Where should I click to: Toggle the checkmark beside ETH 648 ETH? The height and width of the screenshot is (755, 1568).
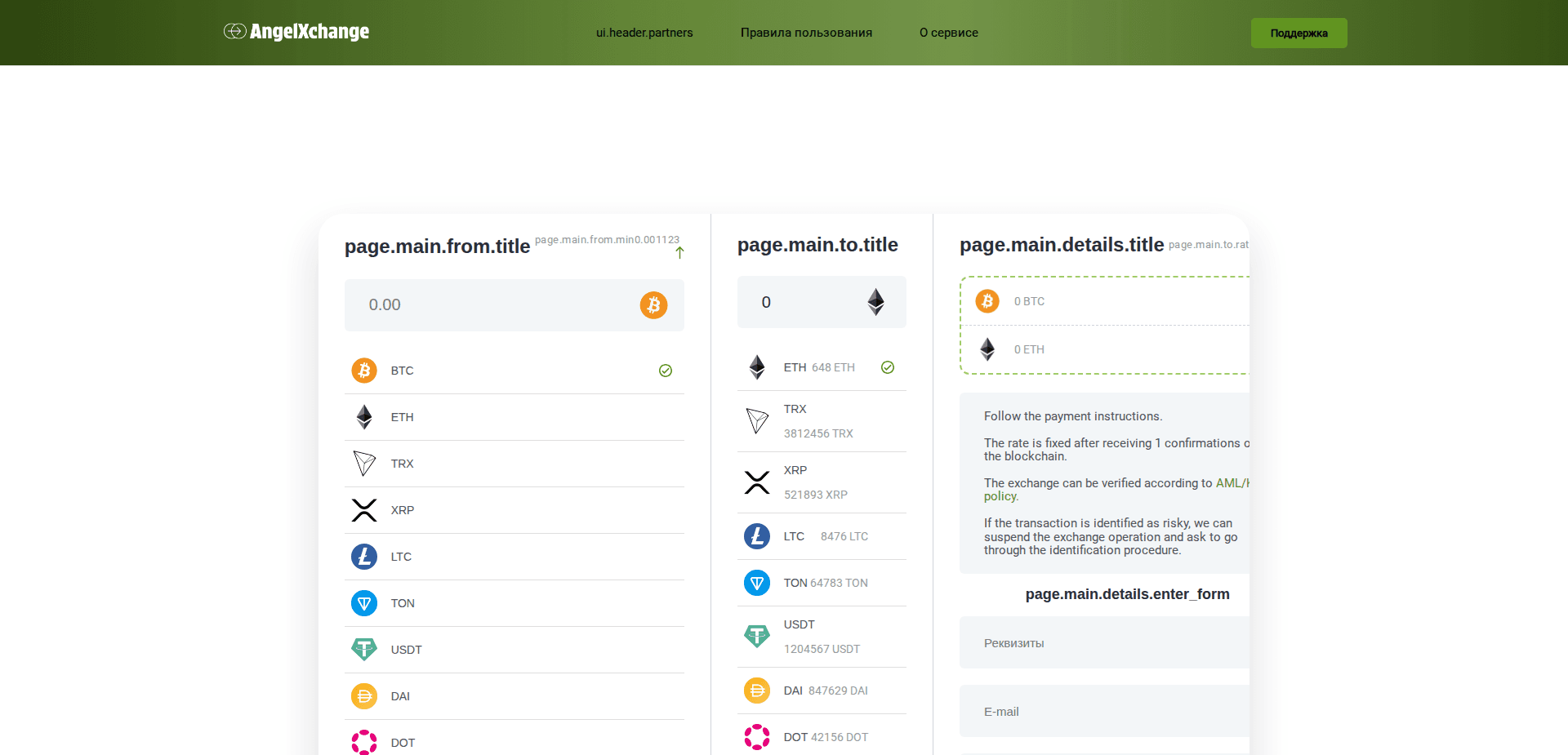[x=888, y=367]
